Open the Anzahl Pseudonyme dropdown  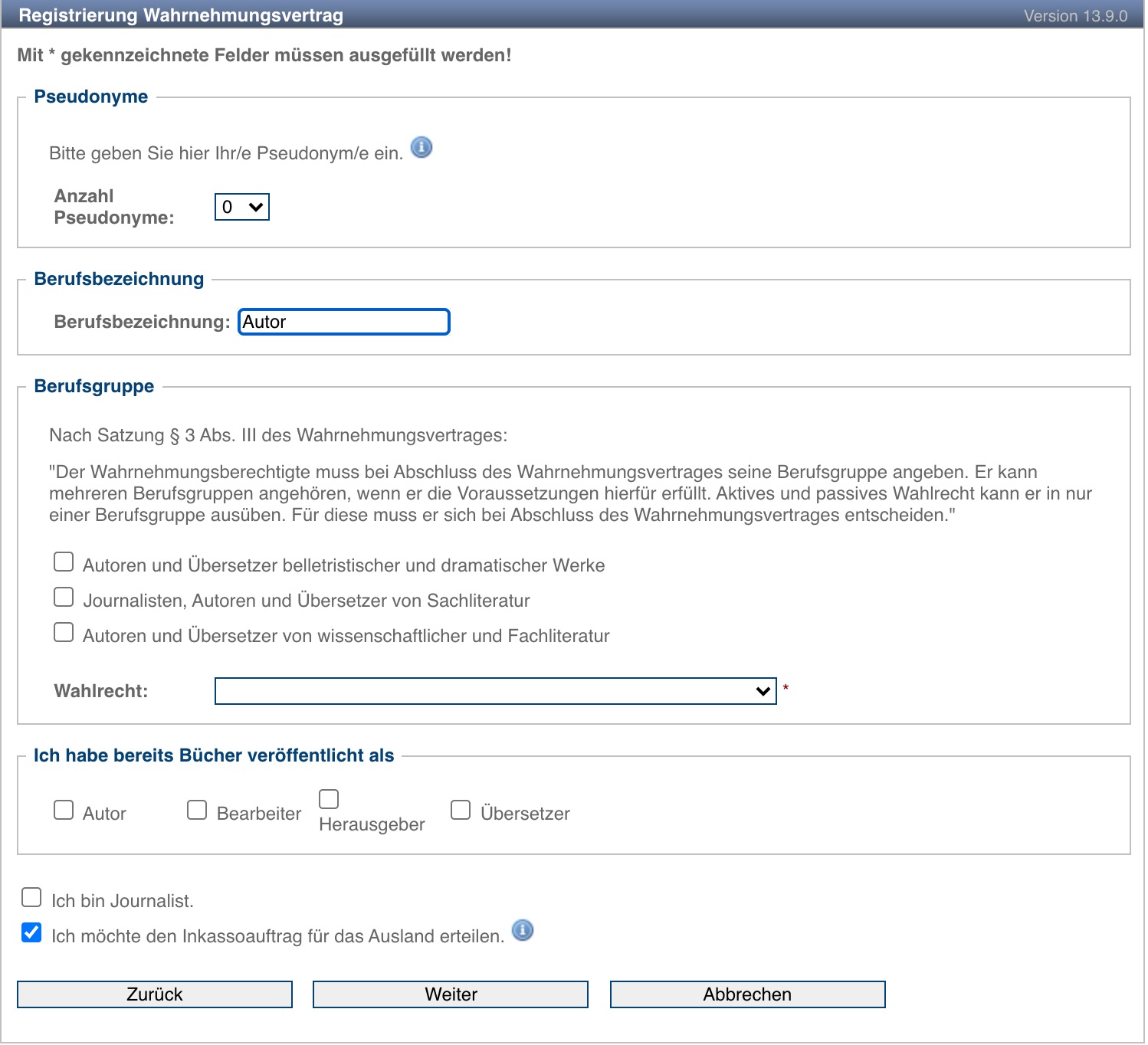point(241,207)
